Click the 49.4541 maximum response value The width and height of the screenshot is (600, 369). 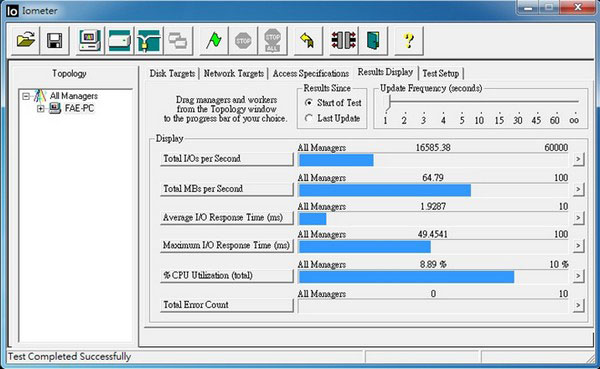point(433,234)
